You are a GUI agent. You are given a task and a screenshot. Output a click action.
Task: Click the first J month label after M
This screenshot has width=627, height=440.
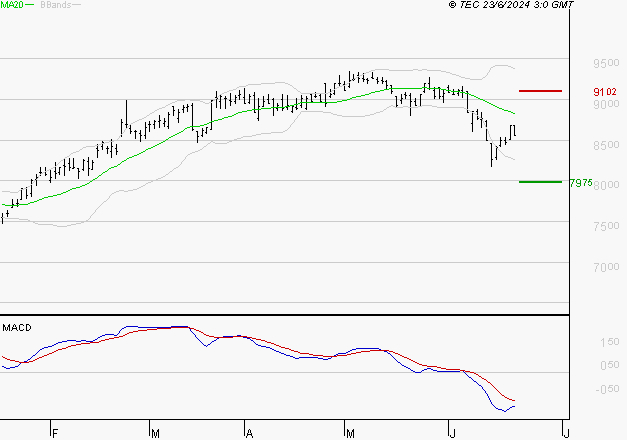452,434
